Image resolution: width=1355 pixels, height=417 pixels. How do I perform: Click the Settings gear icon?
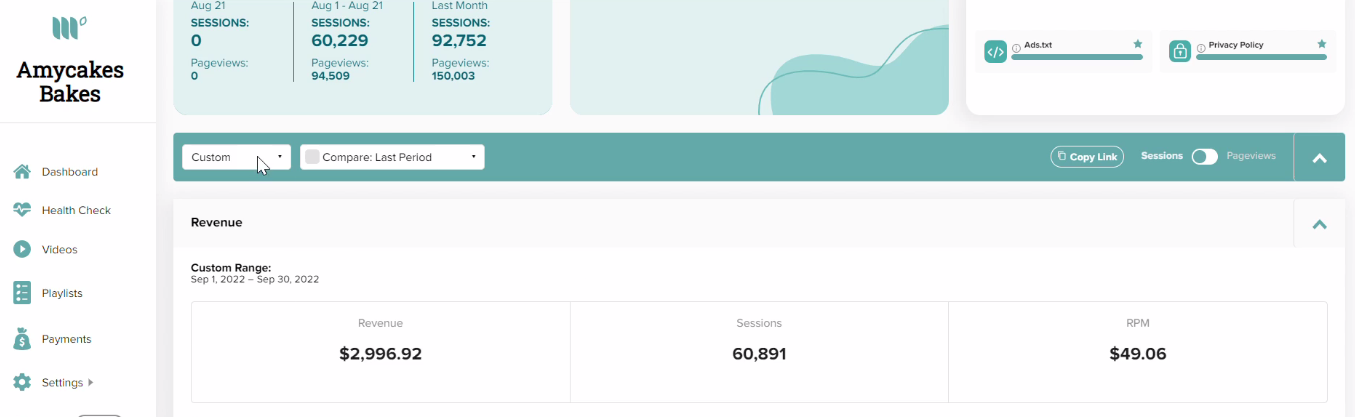(x=22, y=382)
